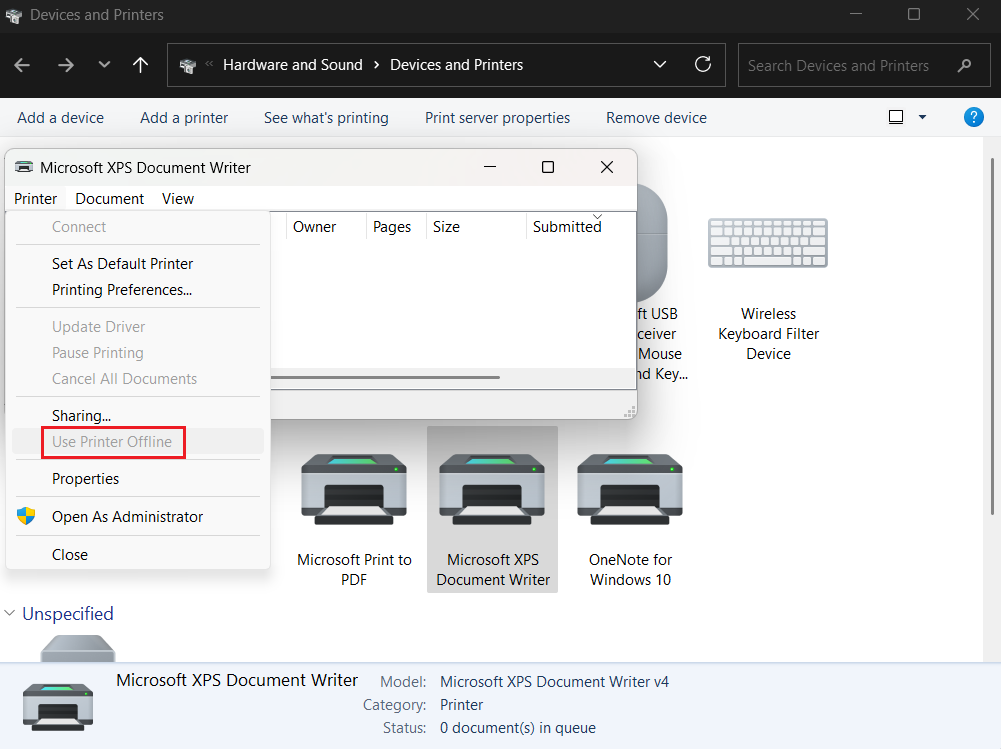The image size is (1001, 749).
Task: Click the Microsoft XPS Document Writer printer icon
Action: [492, 490]
